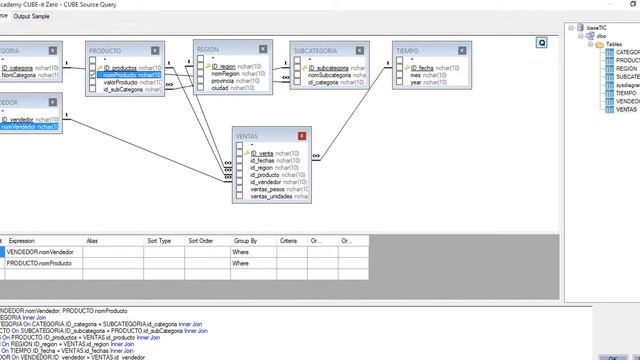This screenshot has width=640, height=360.
Task: Select the CATEGORIA table icon in tree
Action: click(x=609, y=52)
